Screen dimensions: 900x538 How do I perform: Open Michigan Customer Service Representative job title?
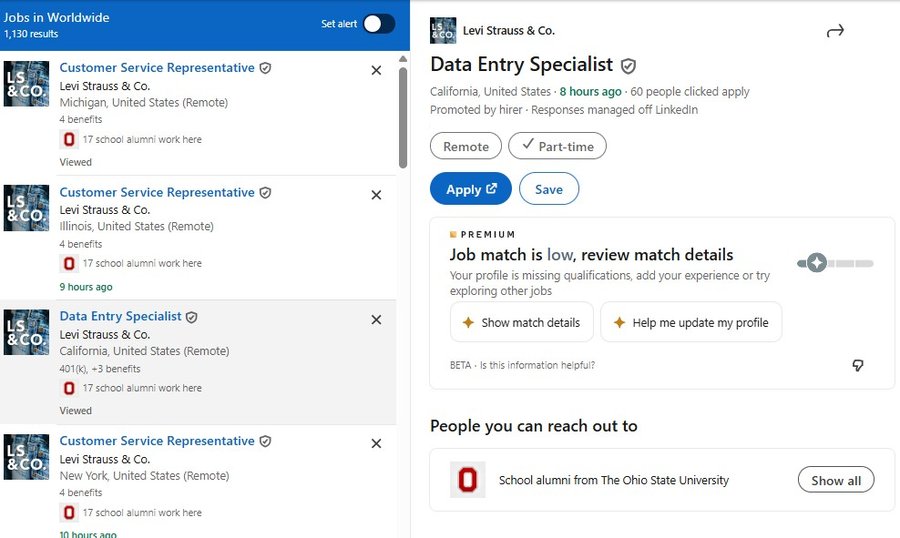tap(157, 68)
